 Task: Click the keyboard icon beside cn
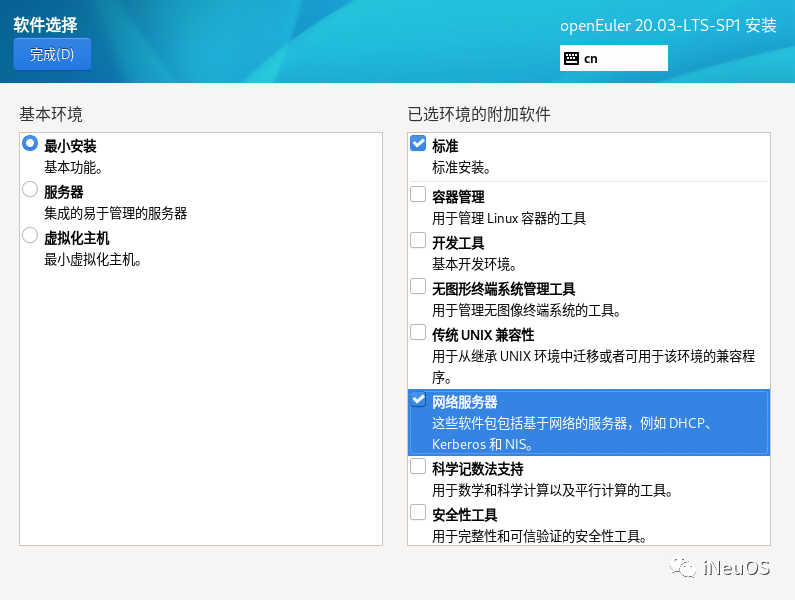point(571,58)
